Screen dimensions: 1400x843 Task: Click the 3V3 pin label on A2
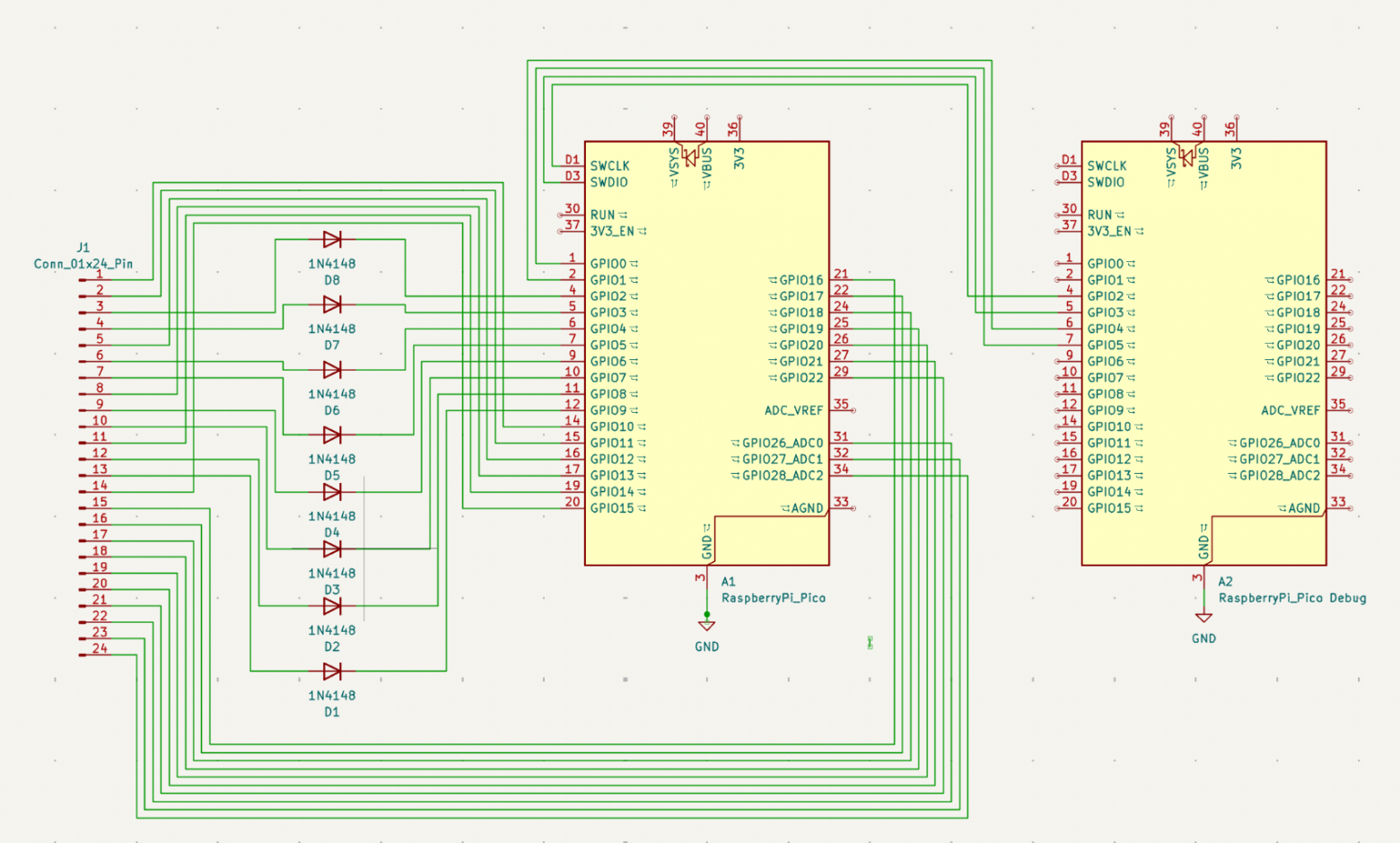1237,159
